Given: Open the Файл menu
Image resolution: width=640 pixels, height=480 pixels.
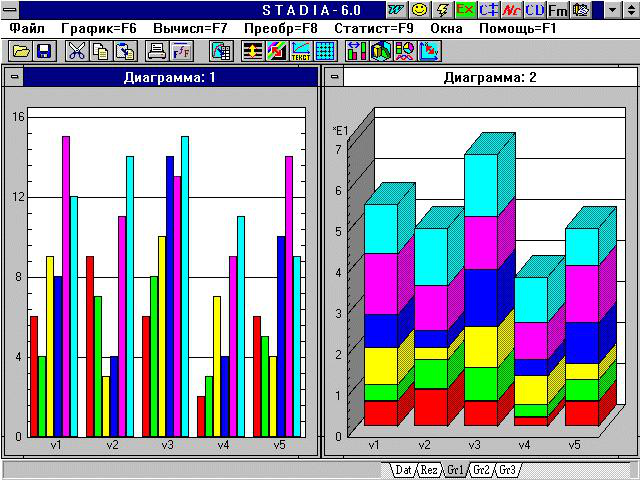Looking at the screenshot, I should tap(29, 28).
